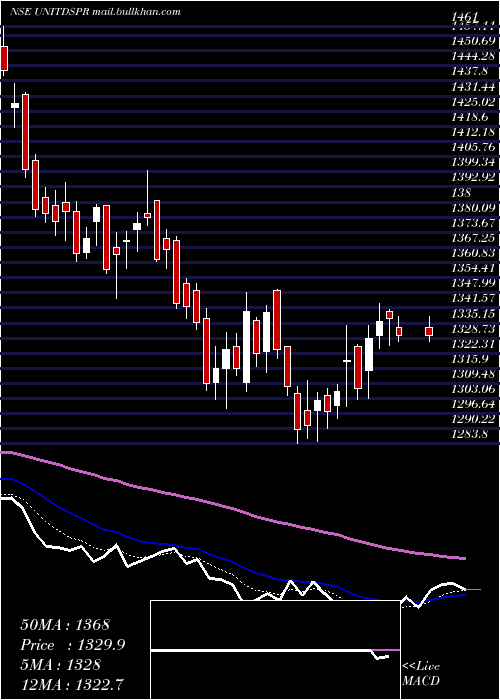Click the 1450.69 price level label
This screenshot has height=700, width=500.
(x=473, y=42)
